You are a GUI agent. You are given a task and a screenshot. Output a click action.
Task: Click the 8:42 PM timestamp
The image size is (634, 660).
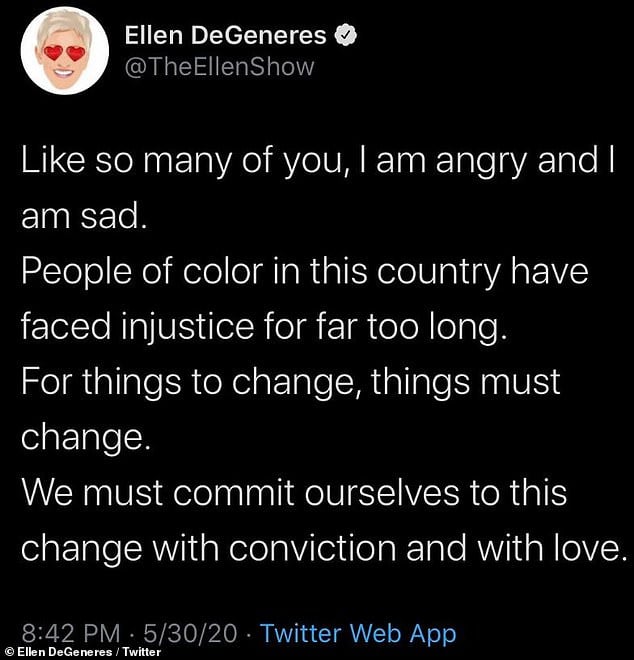click(71, 633)
